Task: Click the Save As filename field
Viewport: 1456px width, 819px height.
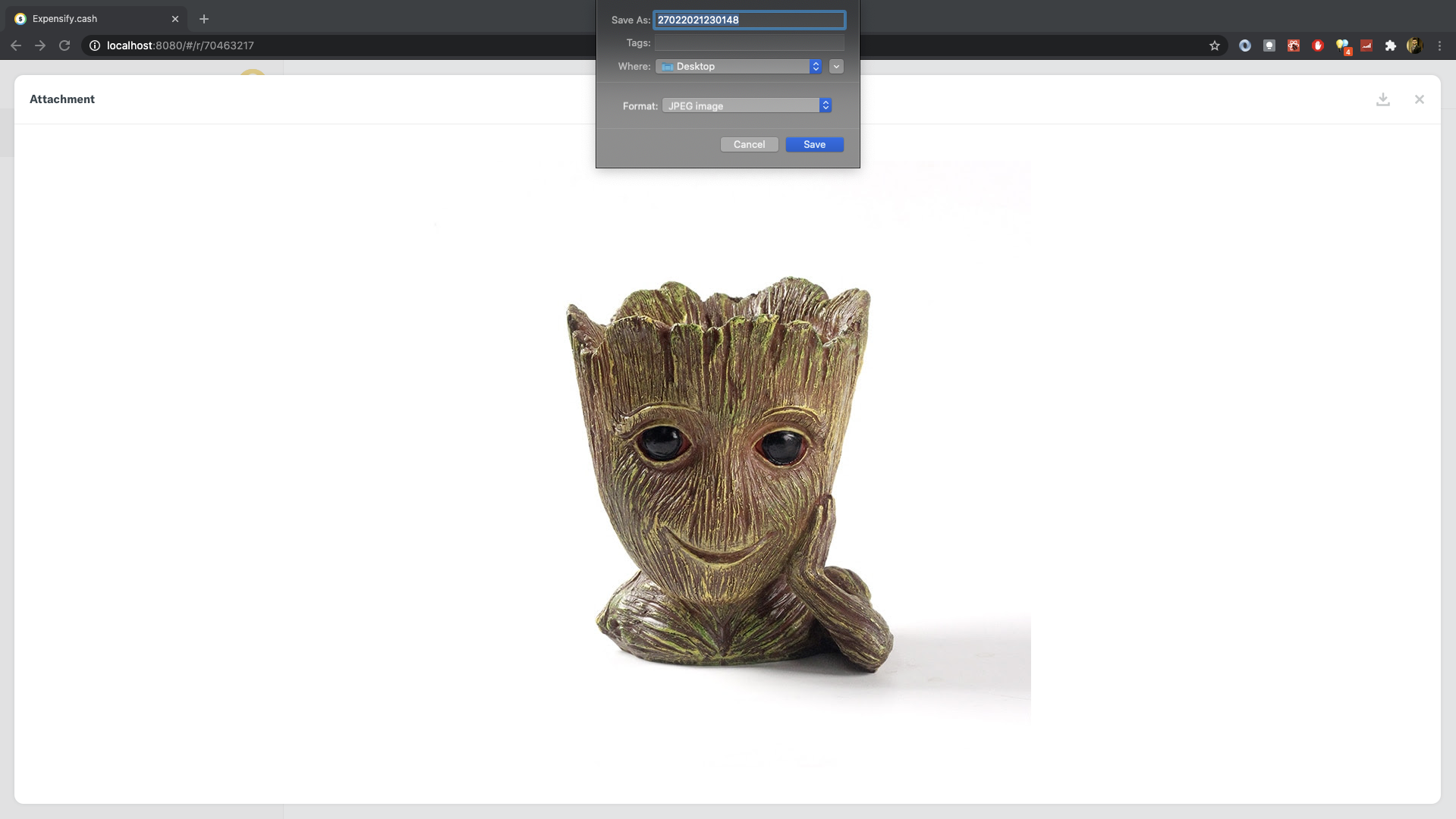Action: [x=750, y=20]
